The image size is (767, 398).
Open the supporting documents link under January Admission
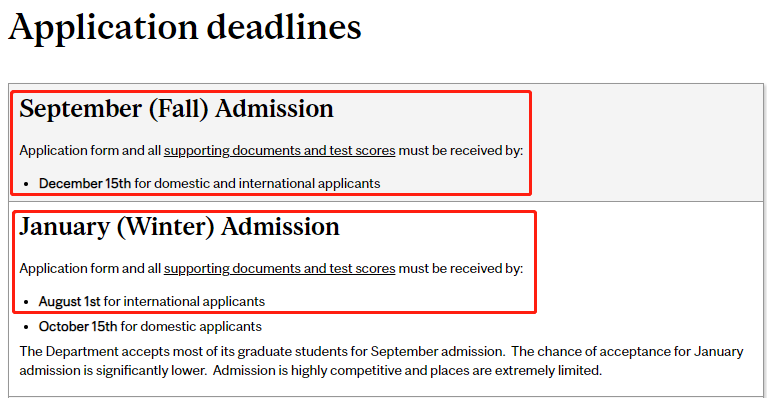279,268
